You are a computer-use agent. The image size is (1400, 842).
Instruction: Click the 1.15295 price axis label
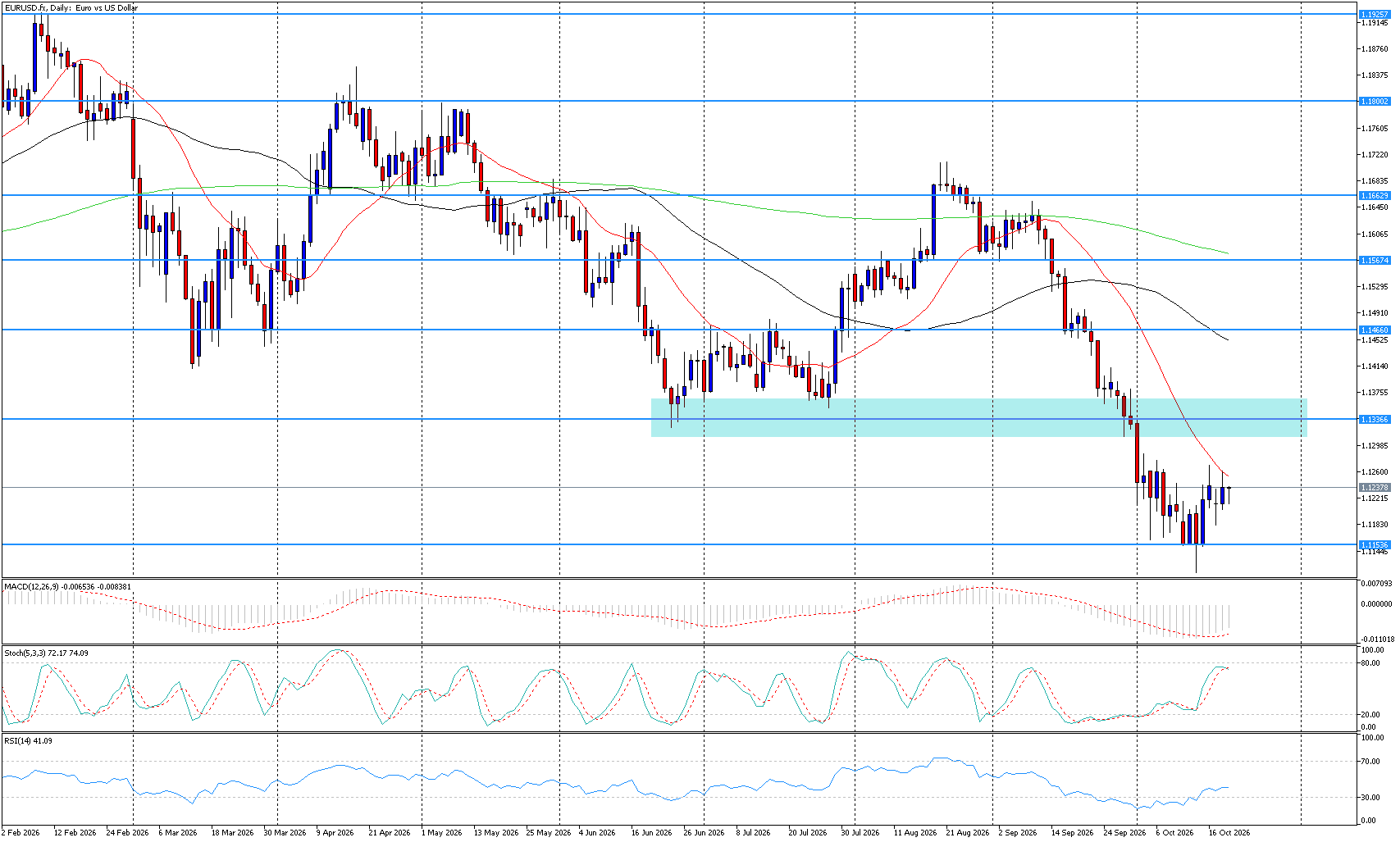(x=1375, y=287)
